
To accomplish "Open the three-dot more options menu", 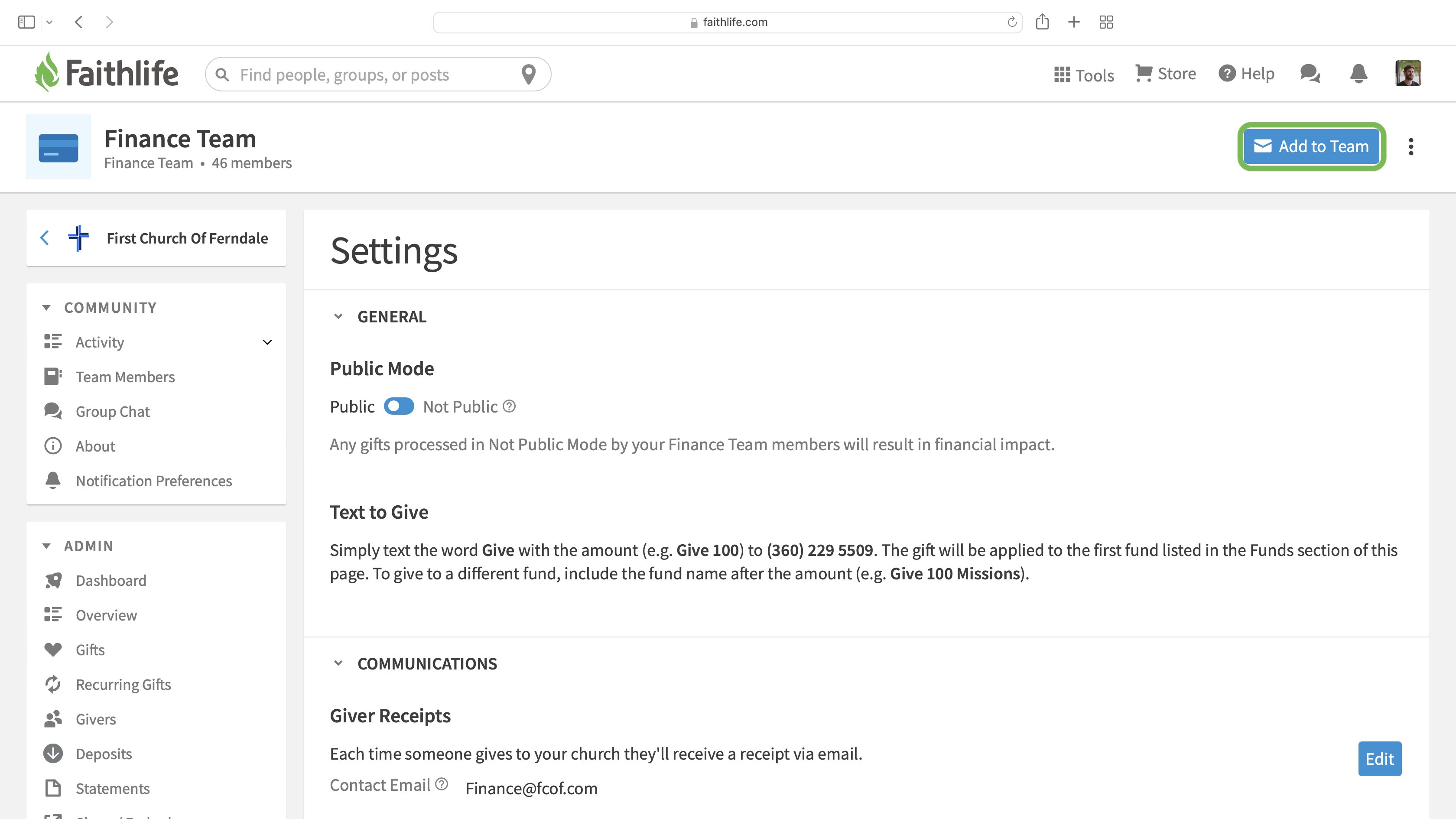I will pos(1411,146).
